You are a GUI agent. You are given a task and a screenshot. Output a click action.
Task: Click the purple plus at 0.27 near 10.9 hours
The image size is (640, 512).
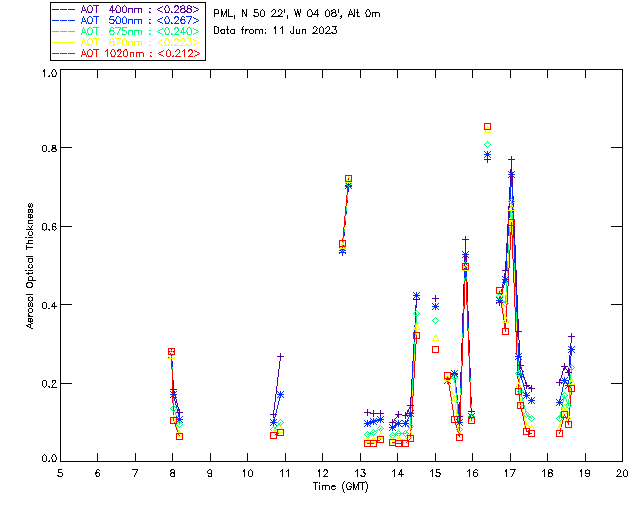point(280,356)
